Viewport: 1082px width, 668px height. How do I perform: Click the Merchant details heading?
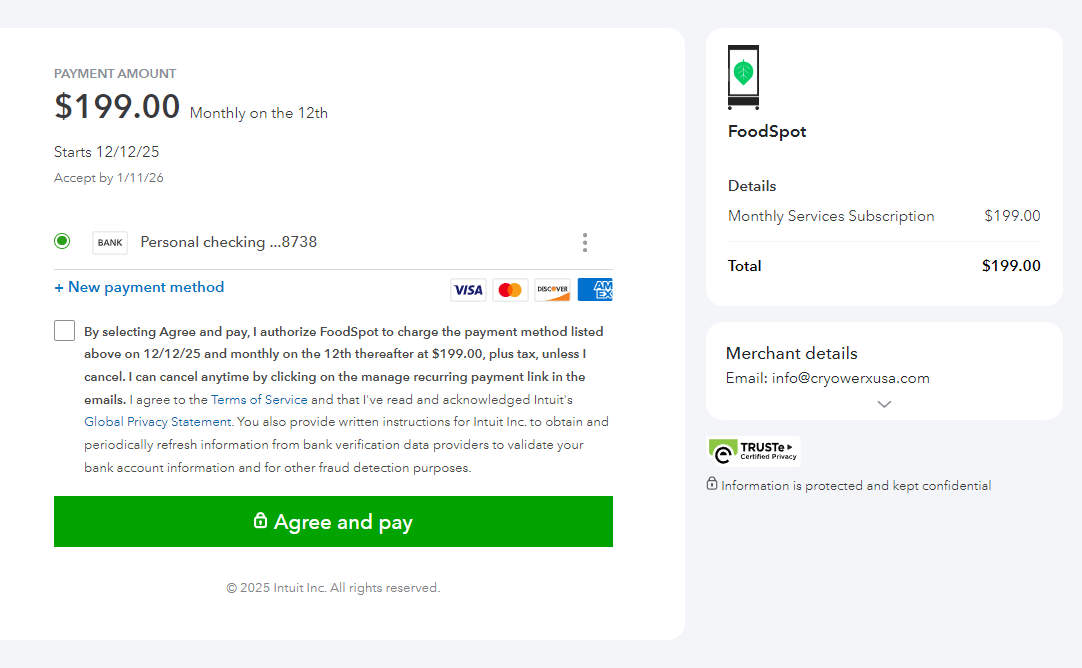click(x=792, y=353)
